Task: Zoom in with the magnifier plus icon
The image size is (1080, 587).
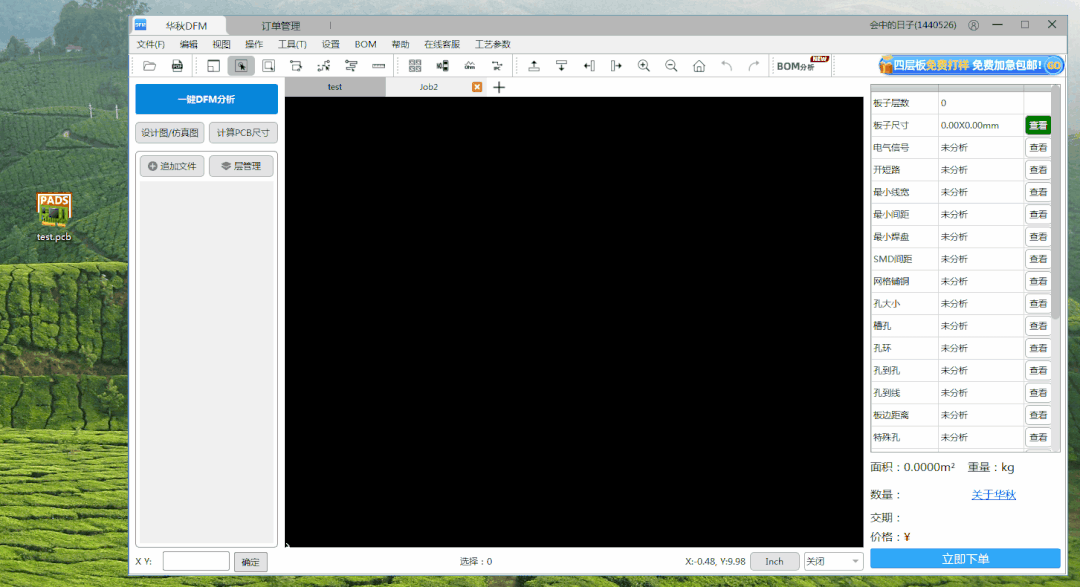Action: [644, 66]
